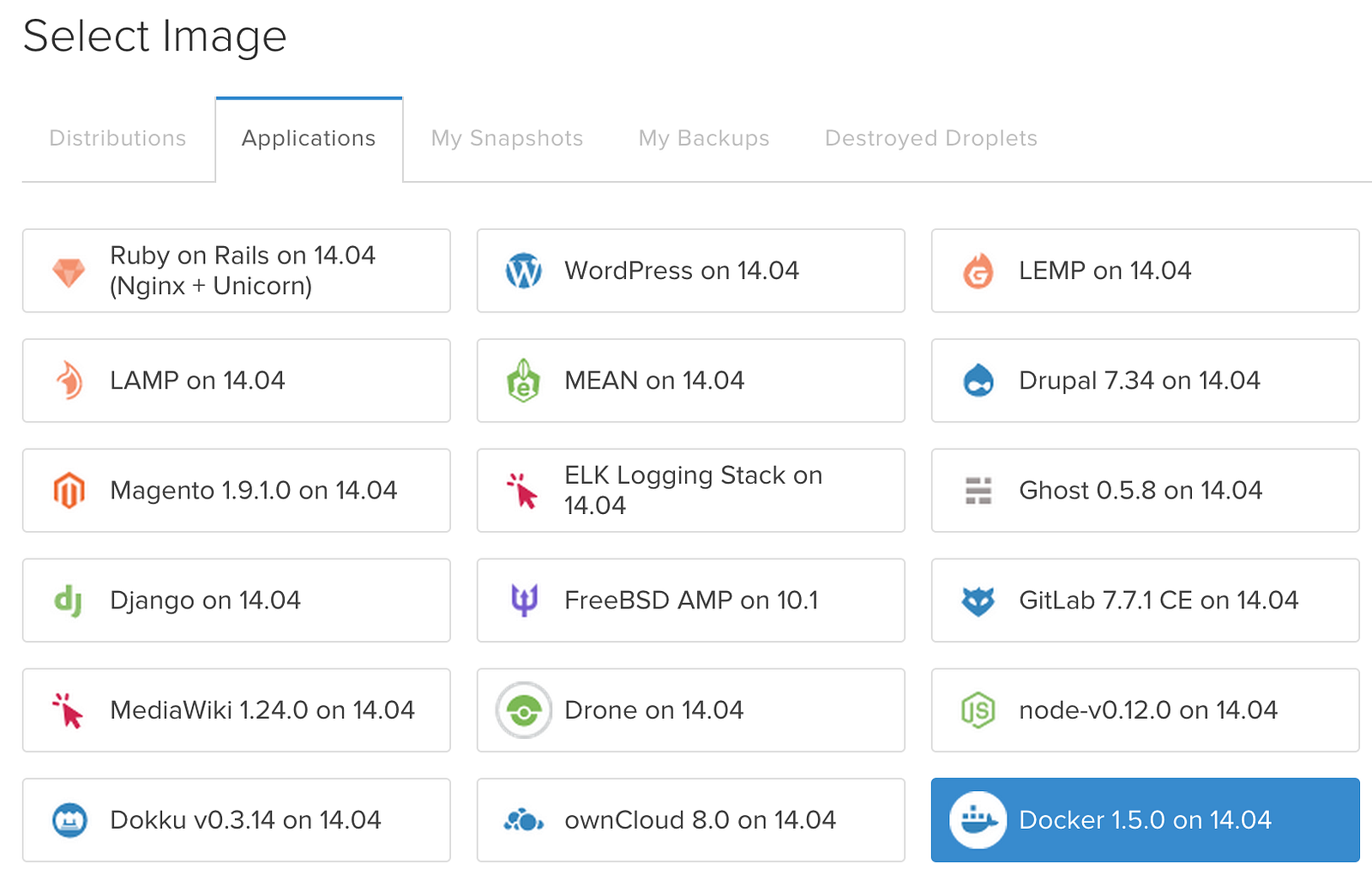Switch to the Distributions tab

pos(117,139)
